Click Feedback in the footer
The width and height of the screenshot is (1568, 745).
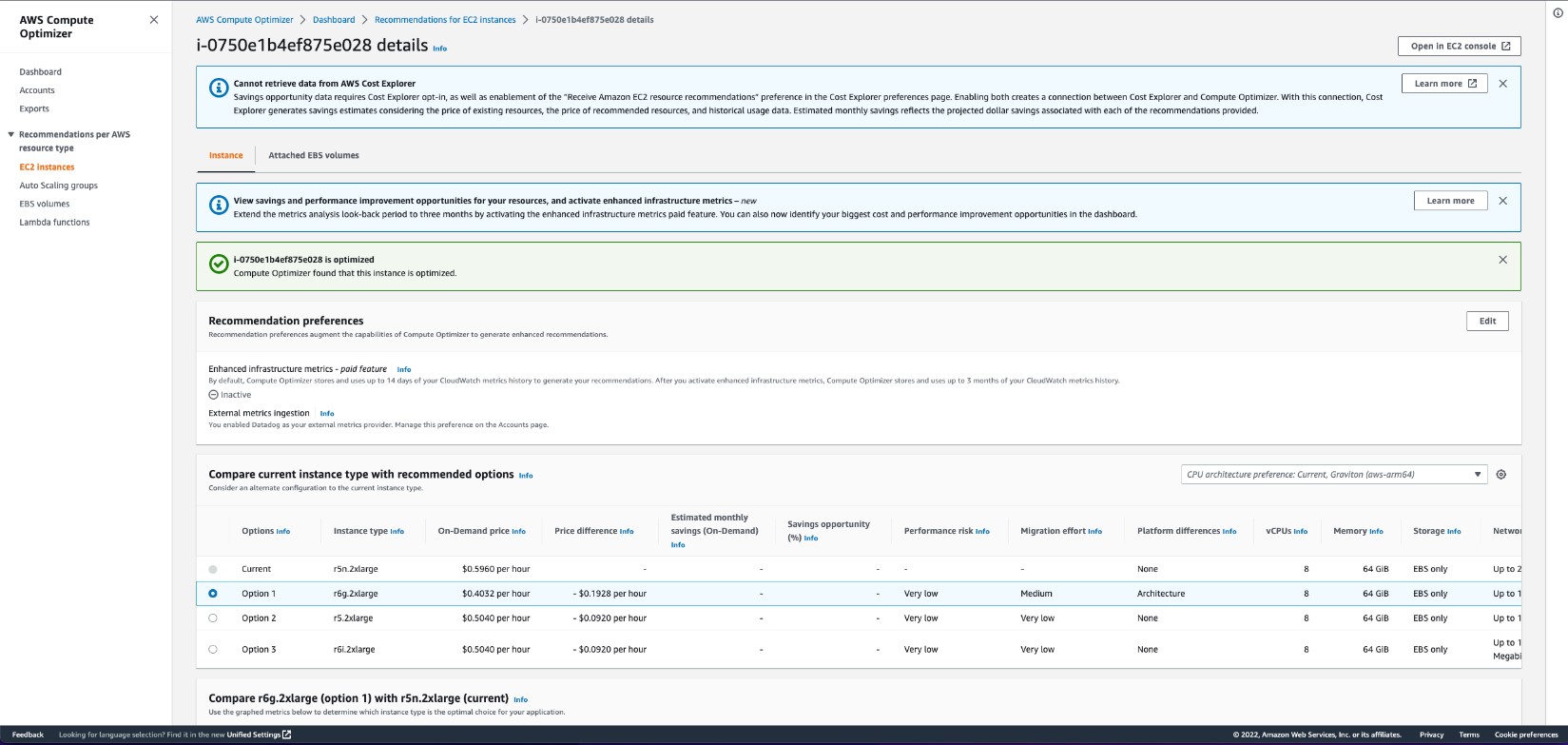point(28,735)
